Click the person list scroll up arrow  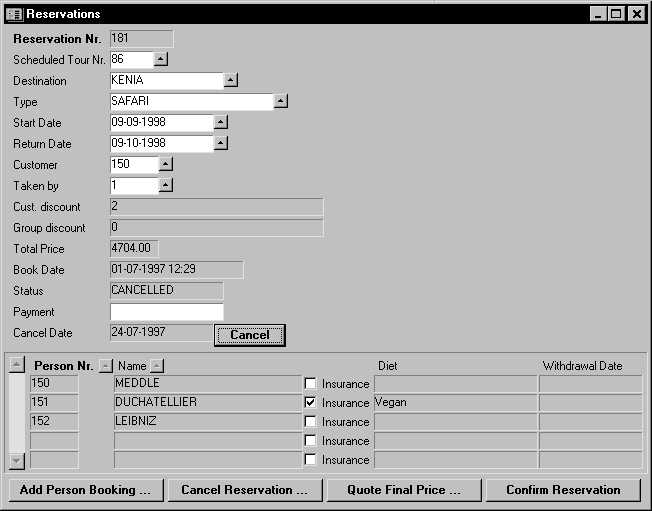17,365
